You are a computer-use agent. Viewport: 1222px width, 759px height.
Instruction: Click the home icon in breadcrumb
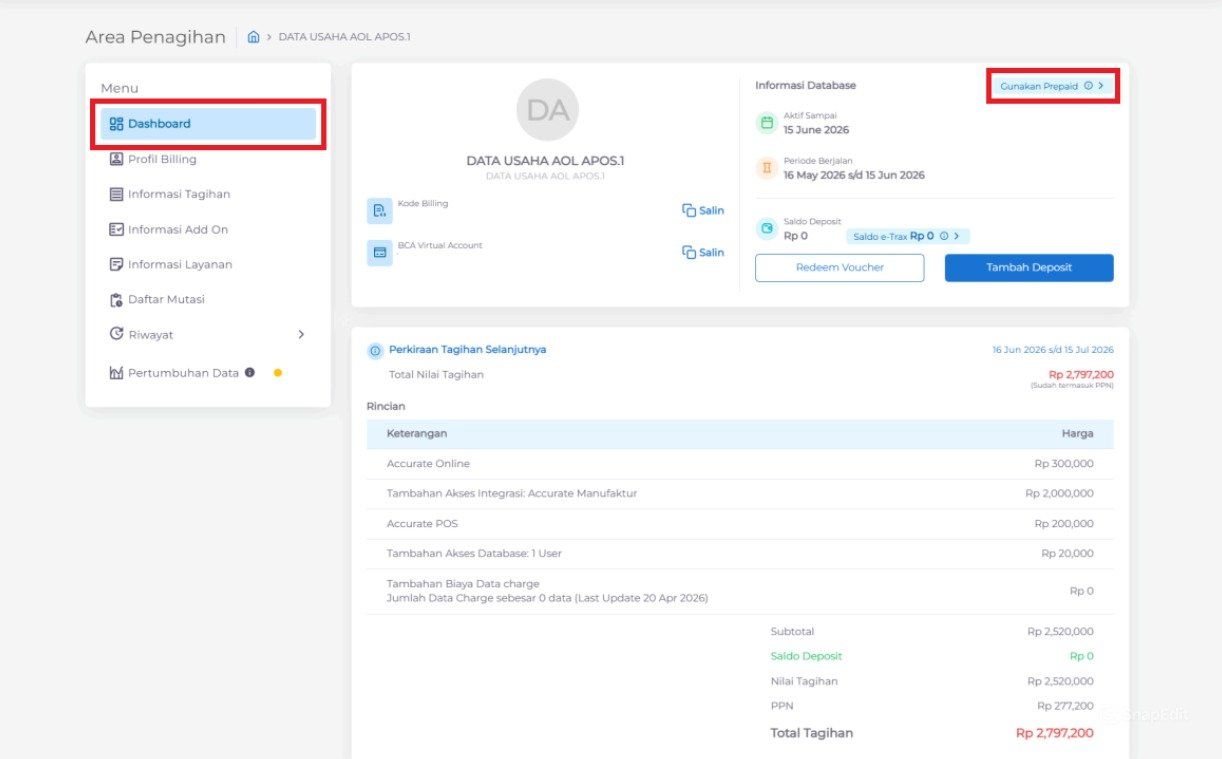click(253, 37)
